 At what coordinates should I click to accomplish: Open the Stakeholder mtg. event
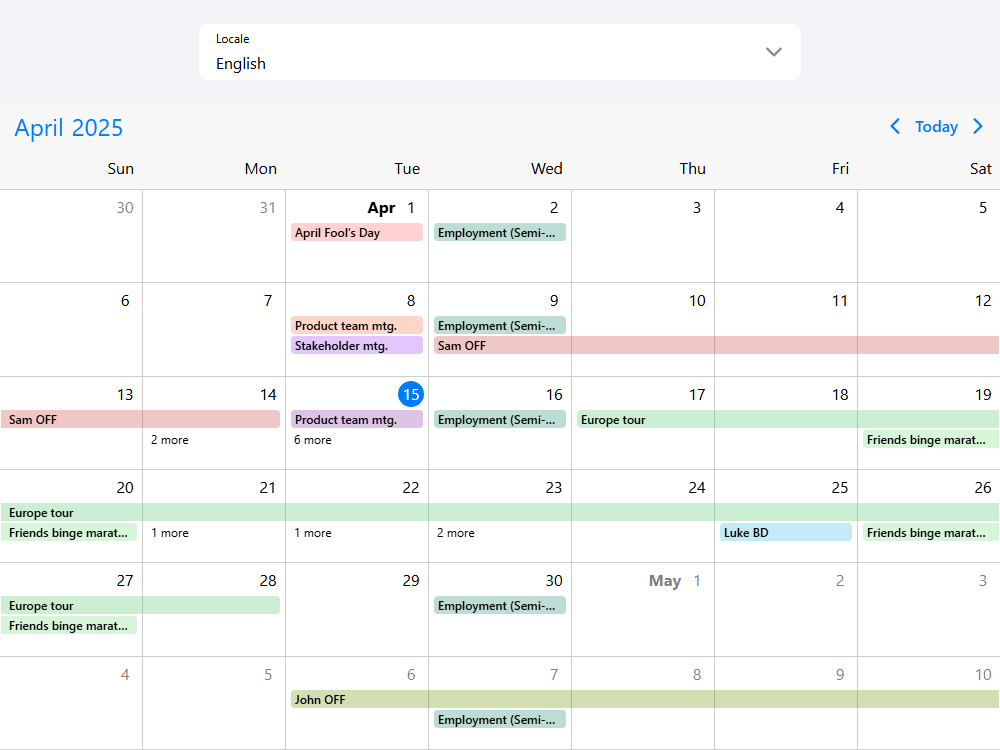coord(357,346)
